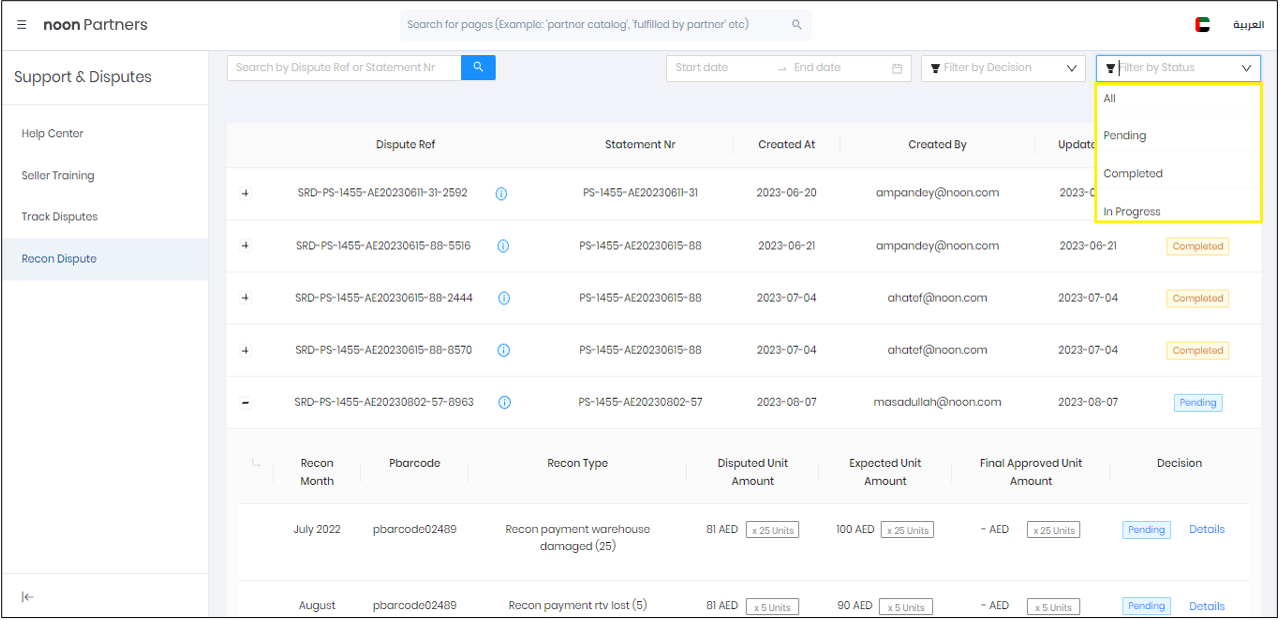Viewport: 1280px width, 620px height.
Task: Click the Disputed Unit Amount header
Action: 753,472
